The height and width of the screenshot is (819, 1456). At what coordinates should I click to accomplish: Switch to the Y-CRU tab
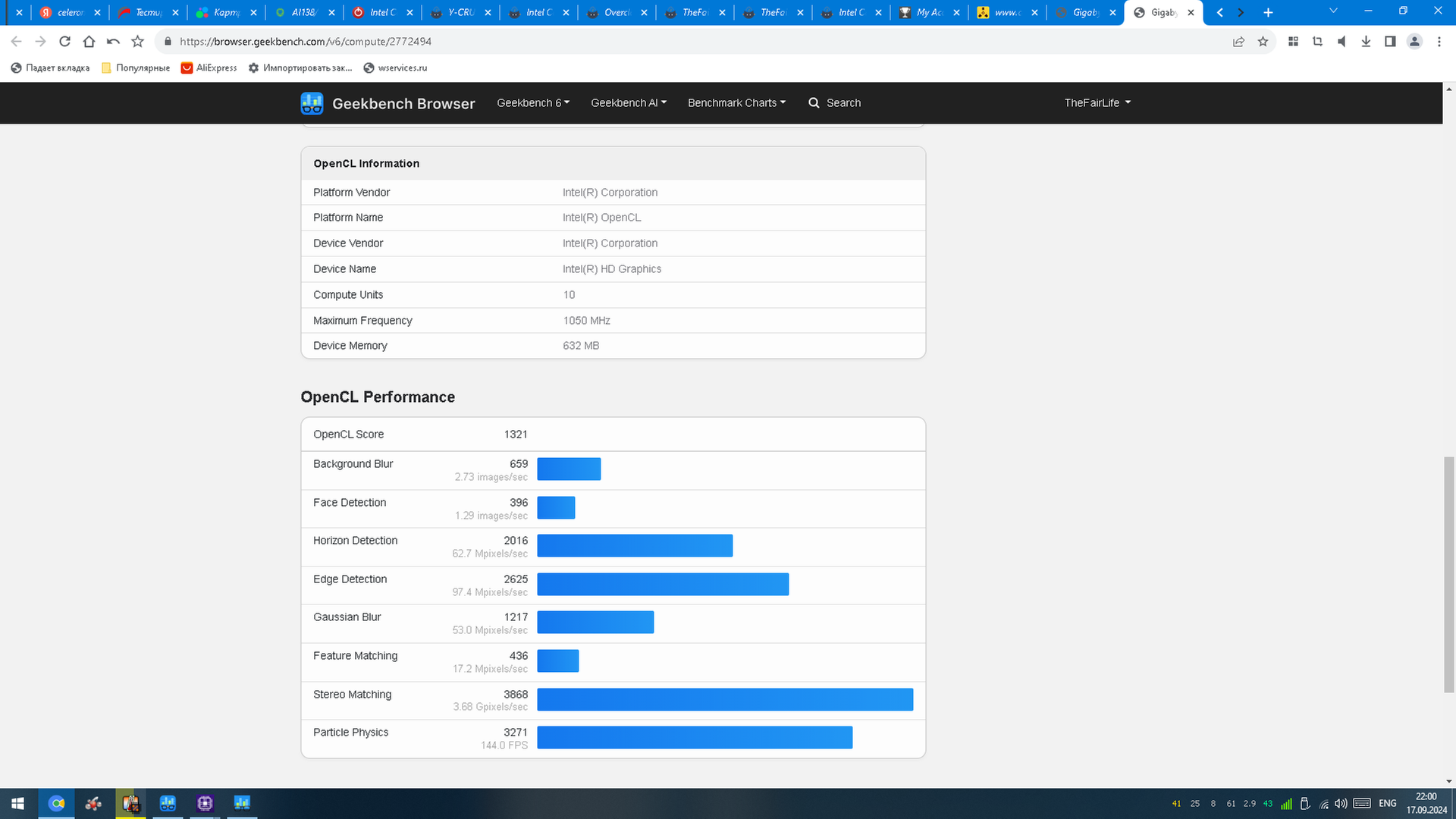460,12
